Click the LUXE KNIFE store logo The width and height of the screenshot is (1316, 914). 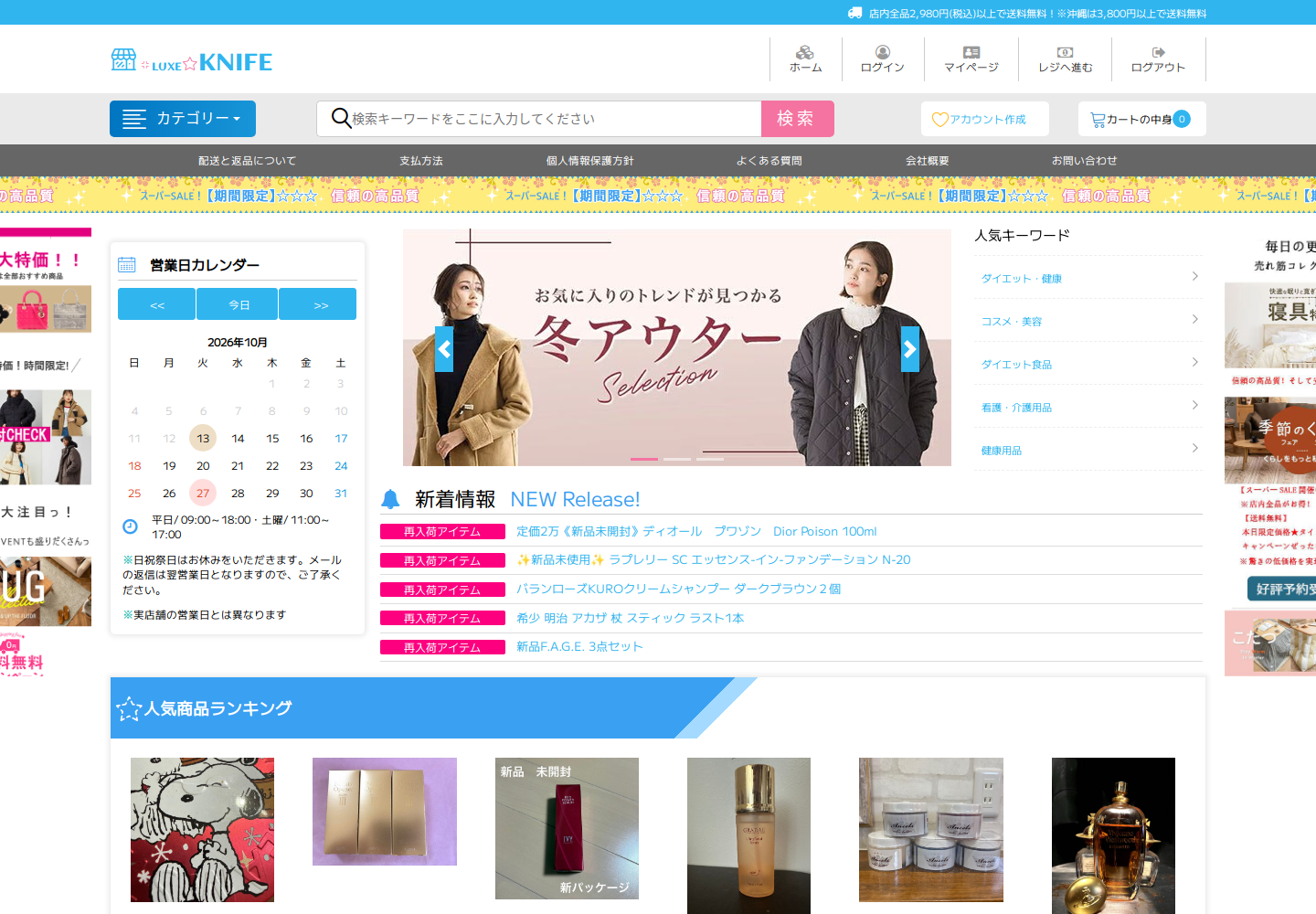coord(192,61)
